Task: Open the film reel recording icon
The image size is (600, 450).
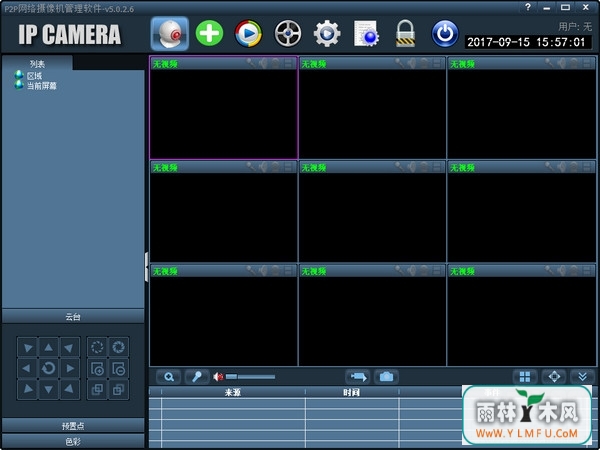Action: [x=288, y=34]
